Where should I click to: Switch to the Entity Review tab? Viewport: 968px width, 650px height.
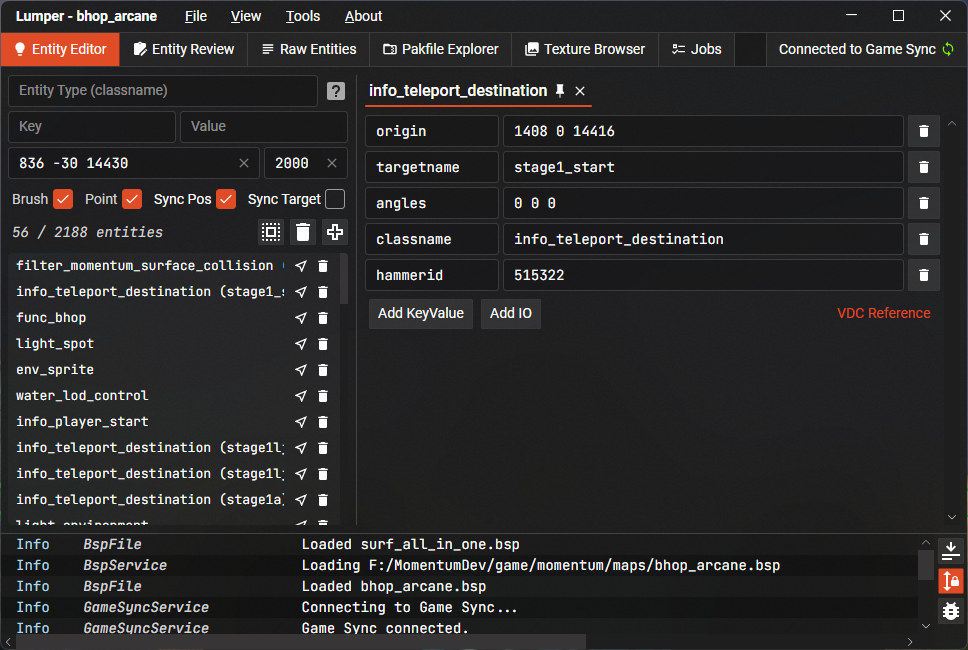click(x=184, y=49)
